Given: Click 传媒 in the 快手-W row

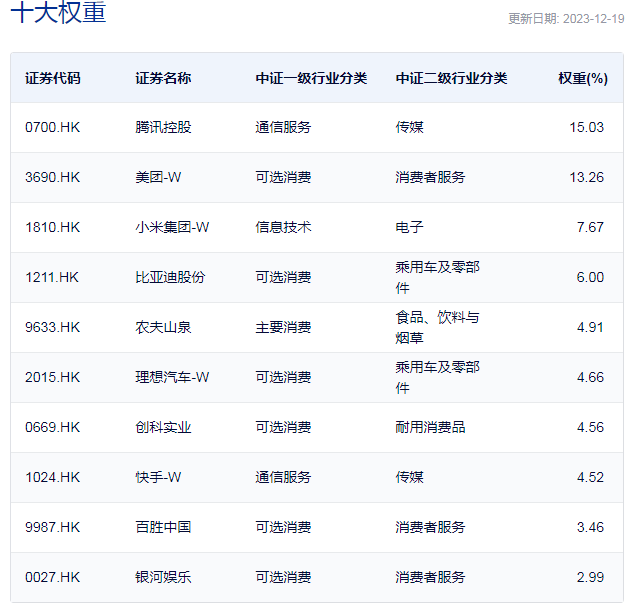Looking at the screenshot, I should click(409, 477).
